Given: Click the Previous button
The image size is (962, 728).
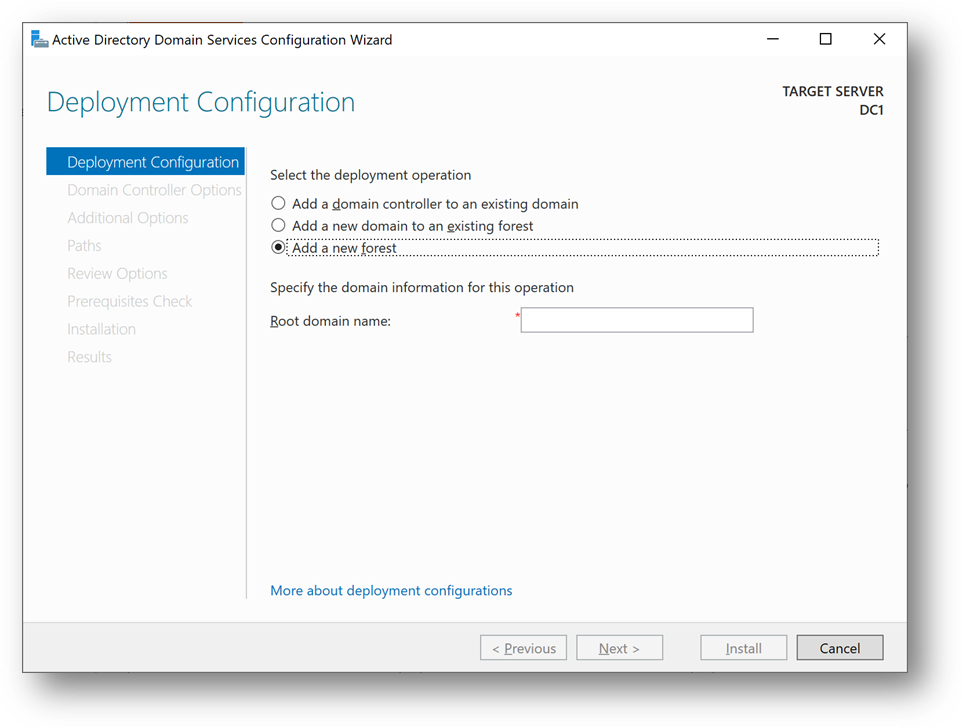Looking at the screenshot, I should [523, 648].
